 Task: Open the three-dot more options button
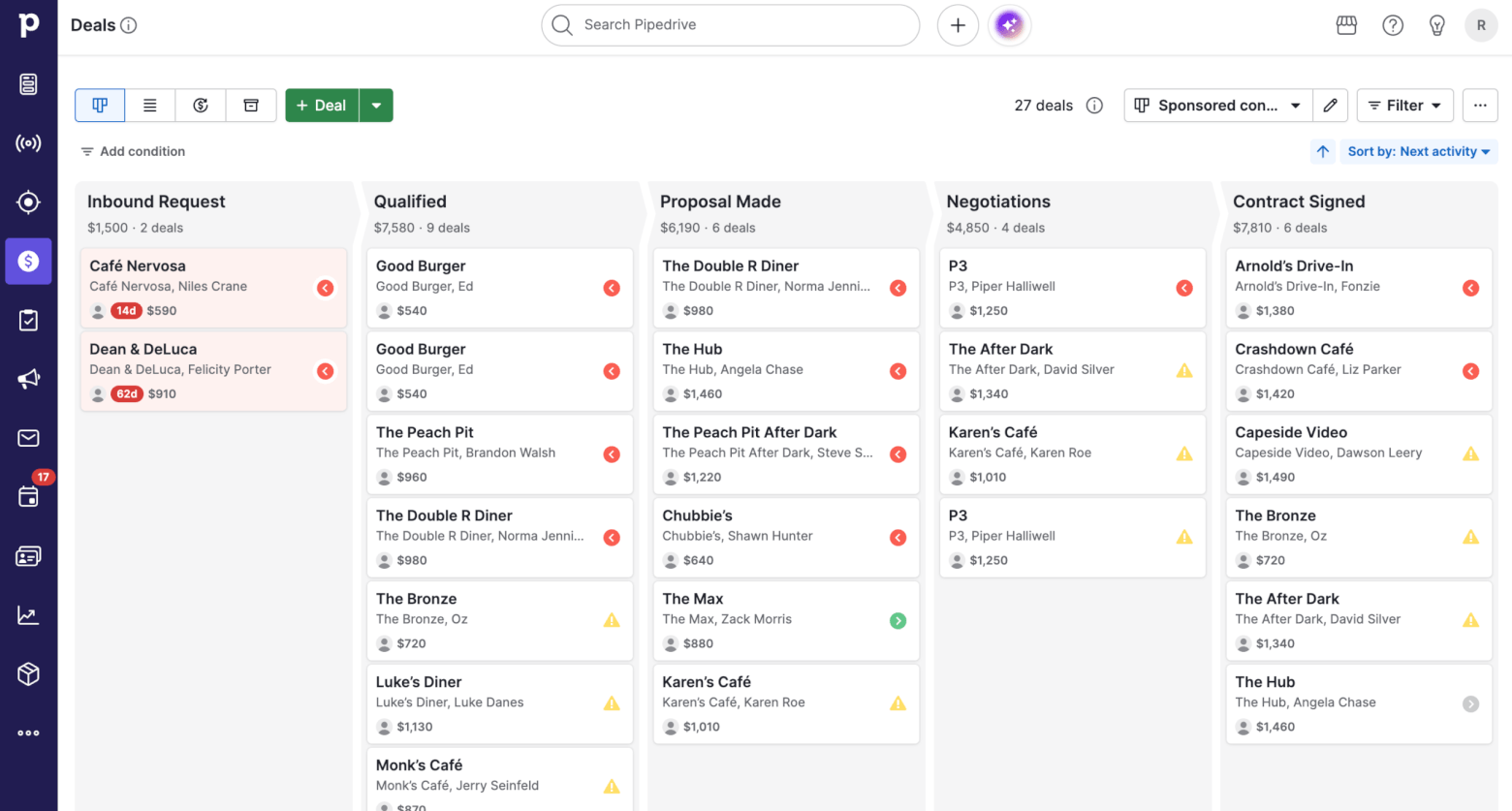[x=1480, y=106]
